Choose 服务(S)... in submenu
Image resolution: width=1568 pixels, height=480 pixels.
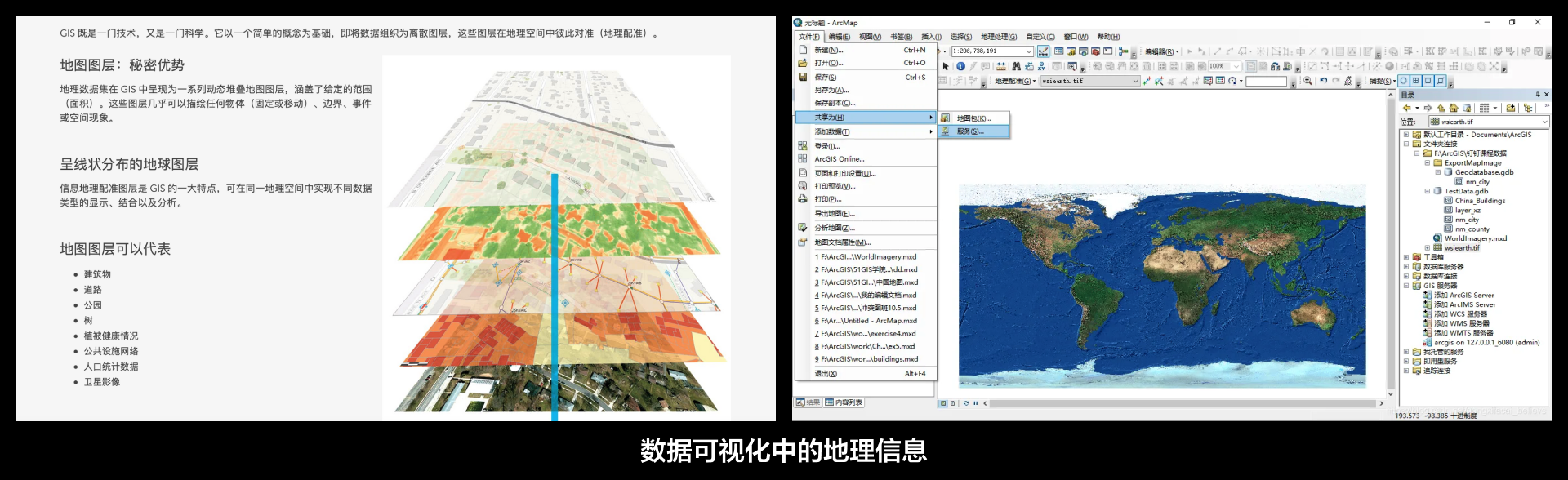click(973, 131)
